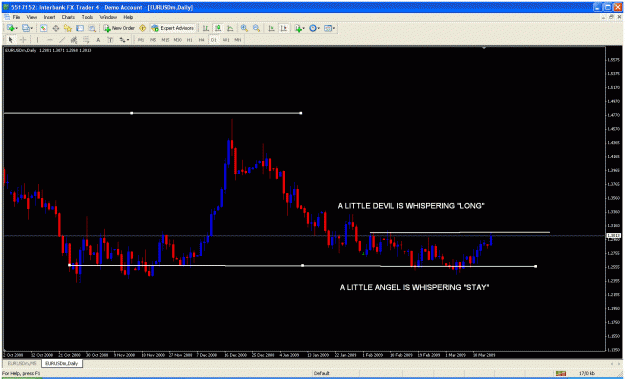Switch to the MN monthly timeframe

(x=238, y=40)
